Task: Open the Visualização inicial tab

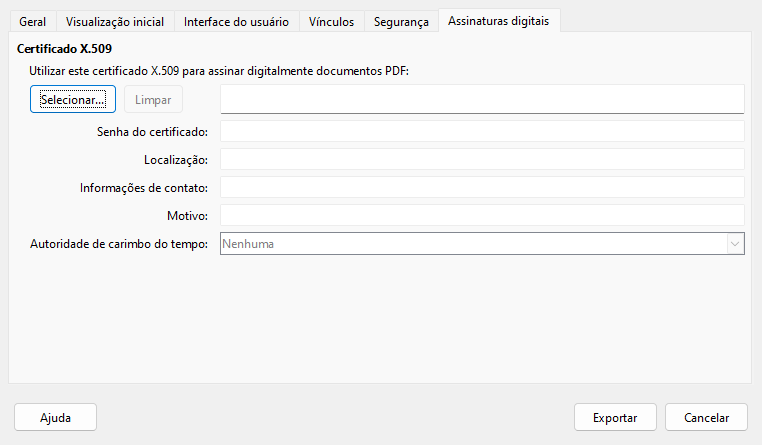Action: pyautogui.click(x=115, y=21)
